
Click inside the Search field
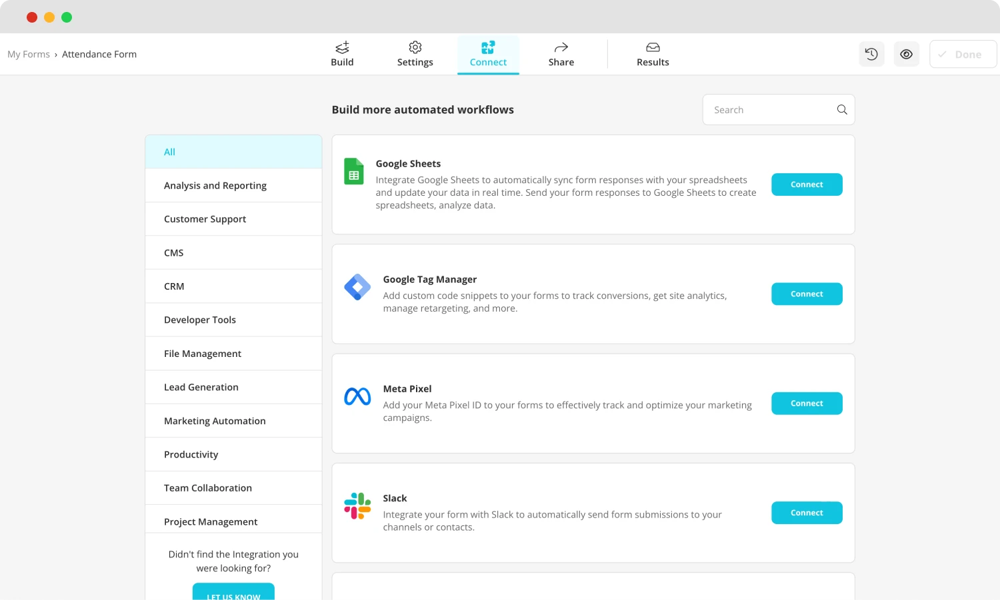point(770,109)
